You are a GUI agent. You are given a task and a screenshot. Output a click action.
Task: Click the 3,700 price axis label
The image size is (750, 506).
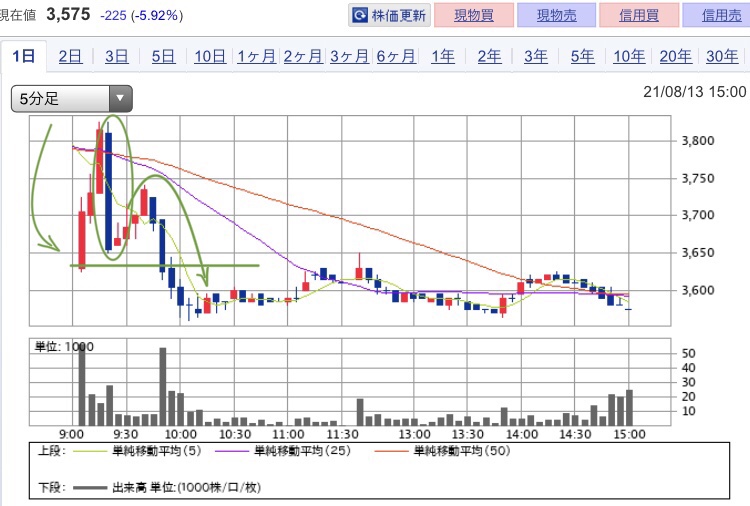698,215
